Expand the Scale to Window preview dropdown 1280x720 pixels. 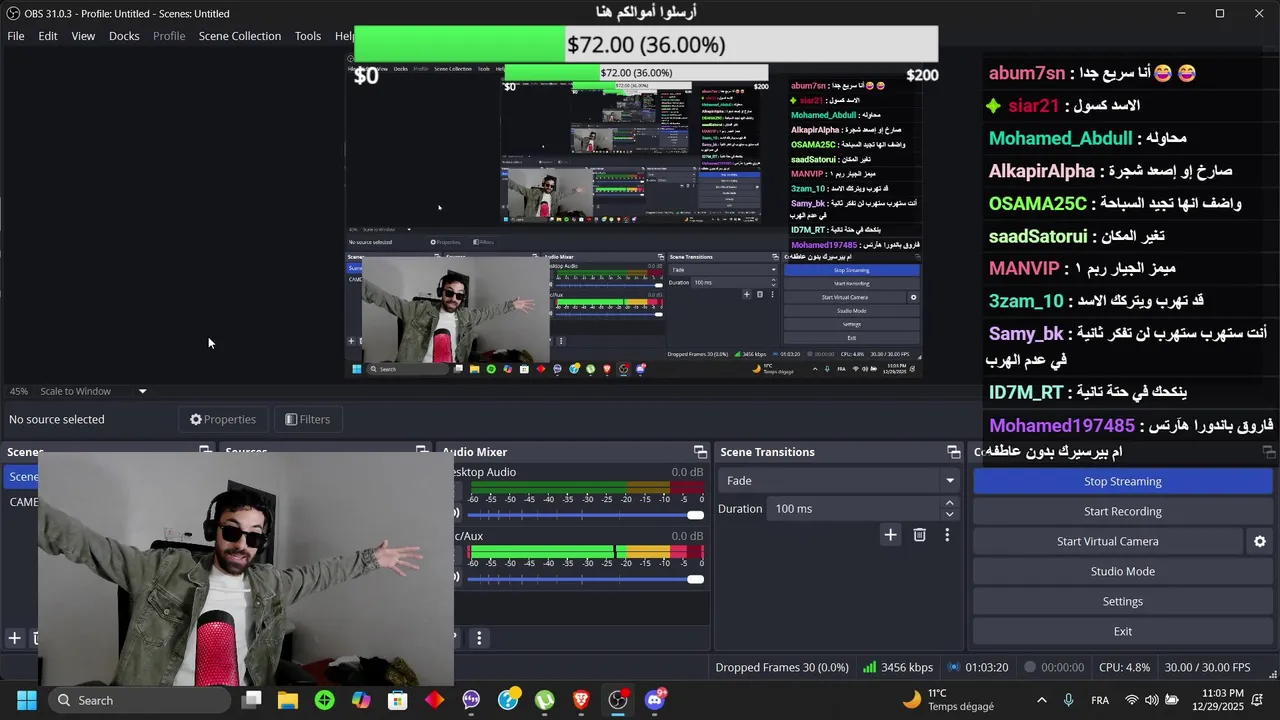(x=142, y=391)
